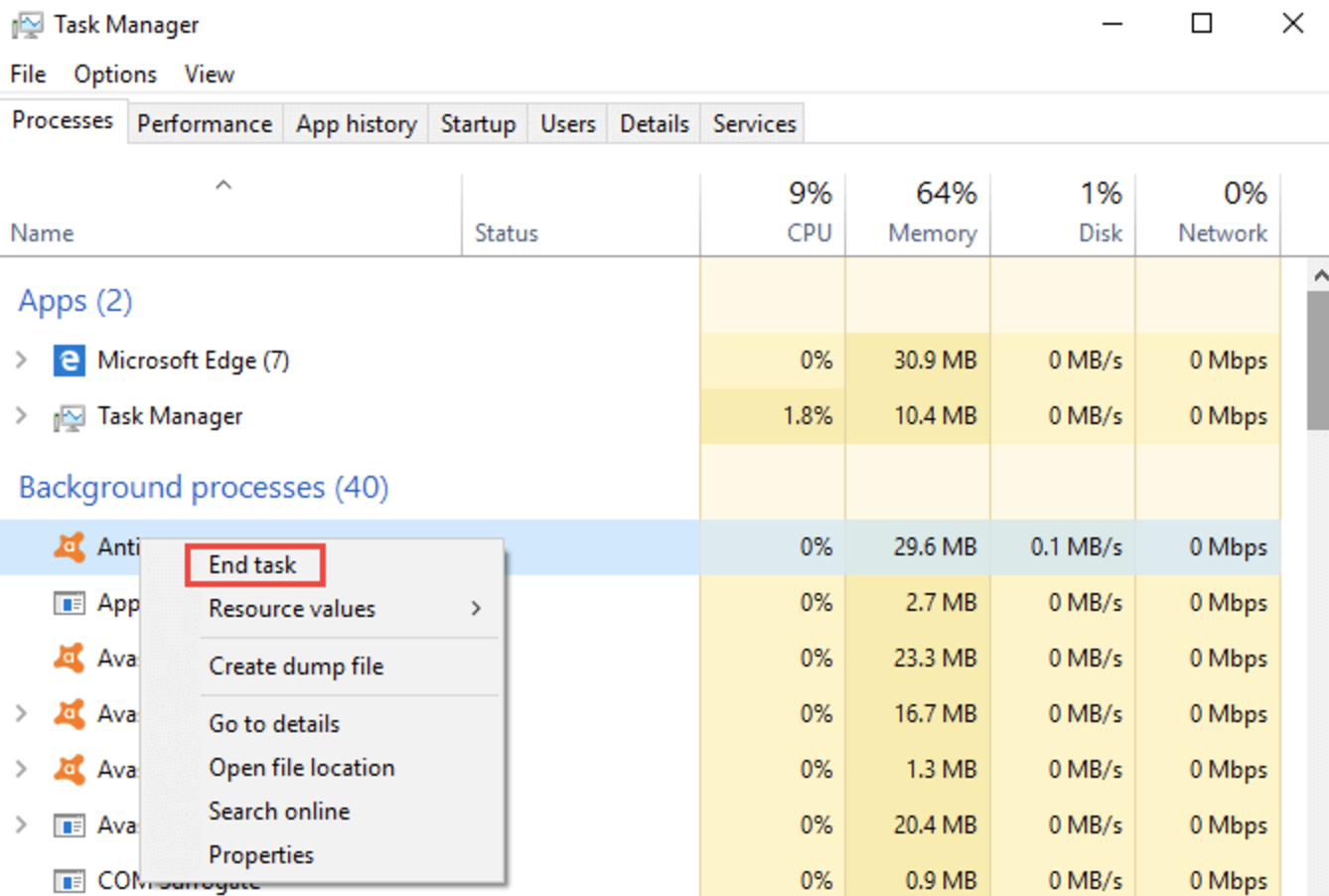Click the 23.3 MB memory value
The height and width of the screenshot is (896, 1329).
point(935,659)
